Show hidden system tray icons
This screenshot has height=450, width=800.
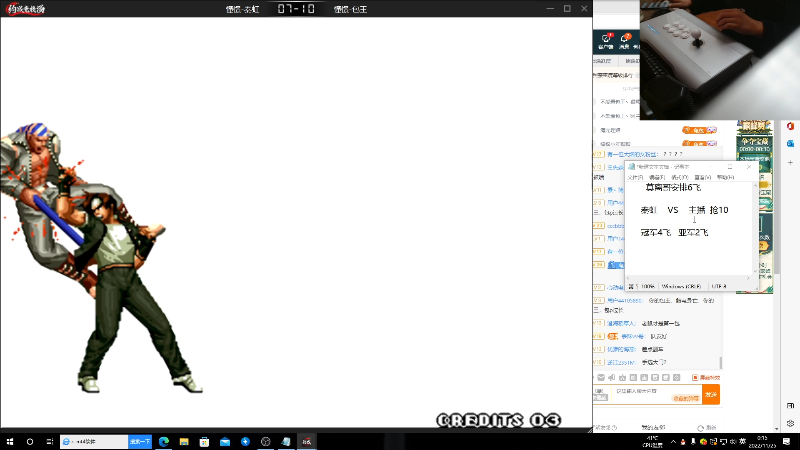pos(673,442)
